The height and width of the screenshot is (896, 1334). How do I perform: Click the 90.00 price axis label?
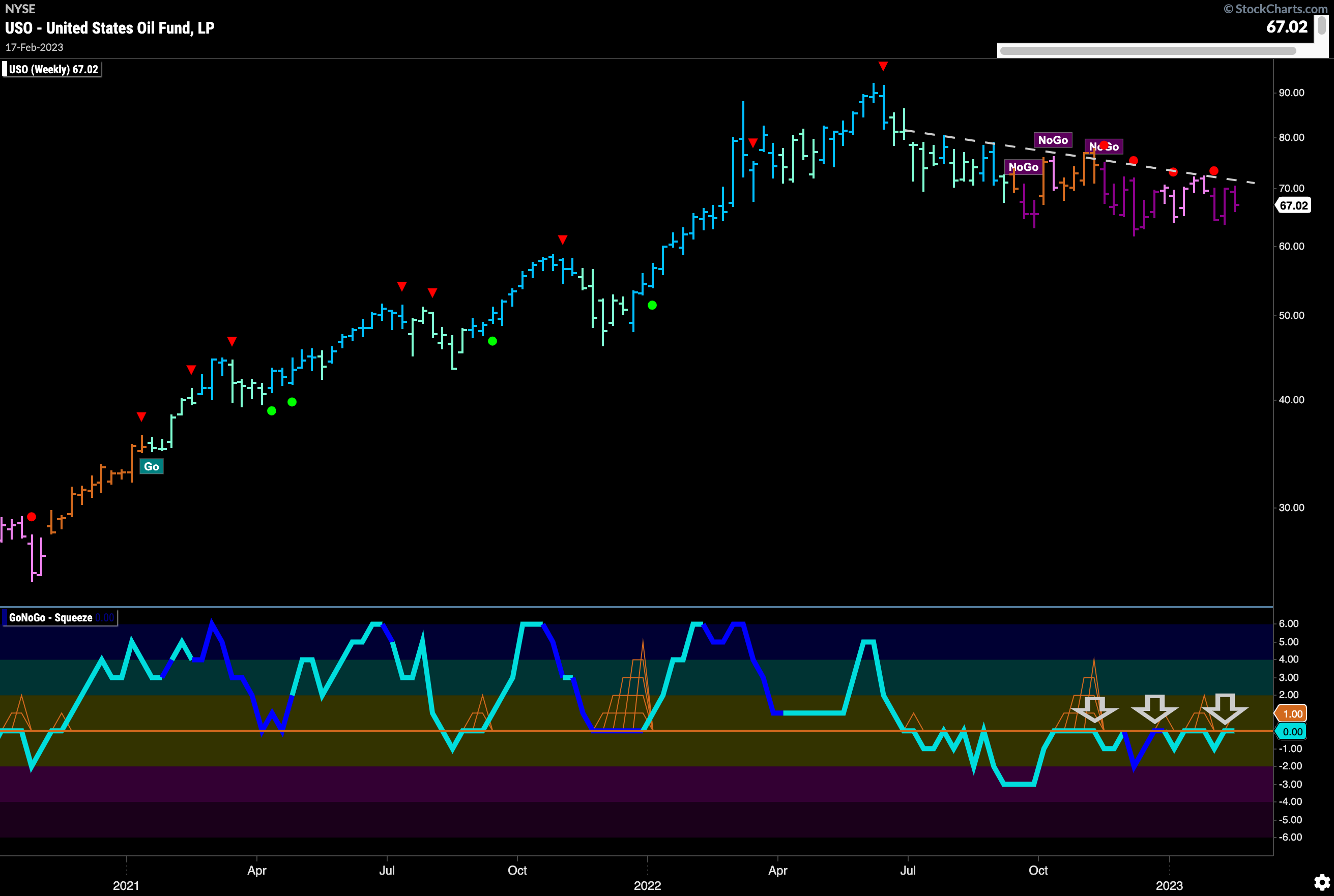tap(1291, 93)
